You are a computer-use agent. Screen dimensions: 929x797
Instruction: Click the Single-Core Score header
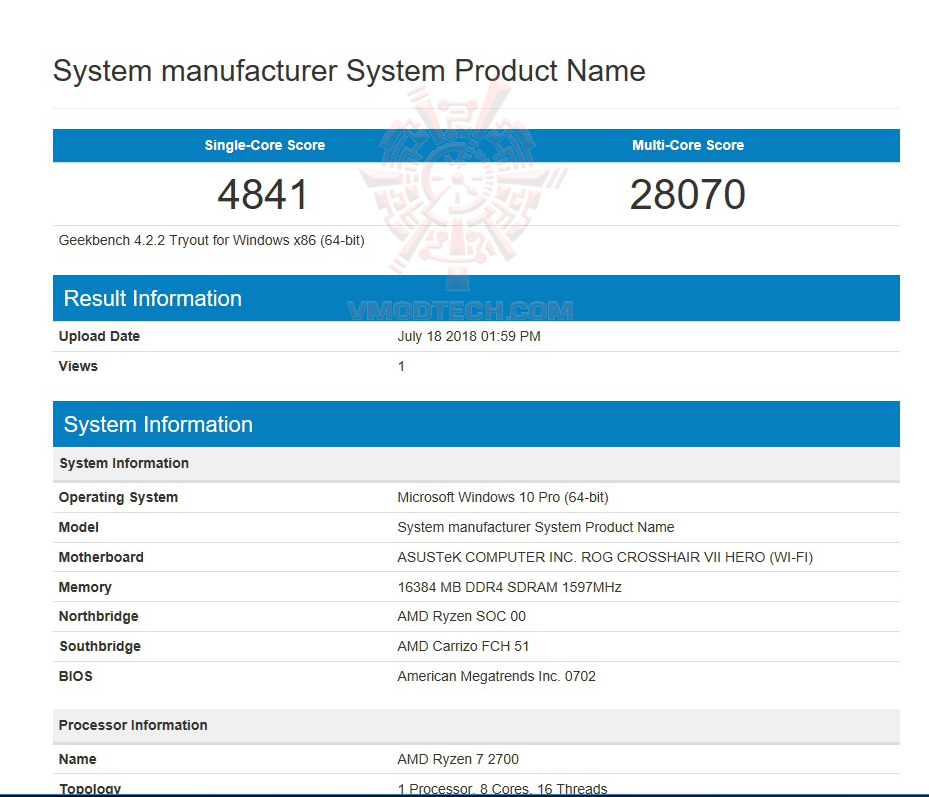coord(265,145)
